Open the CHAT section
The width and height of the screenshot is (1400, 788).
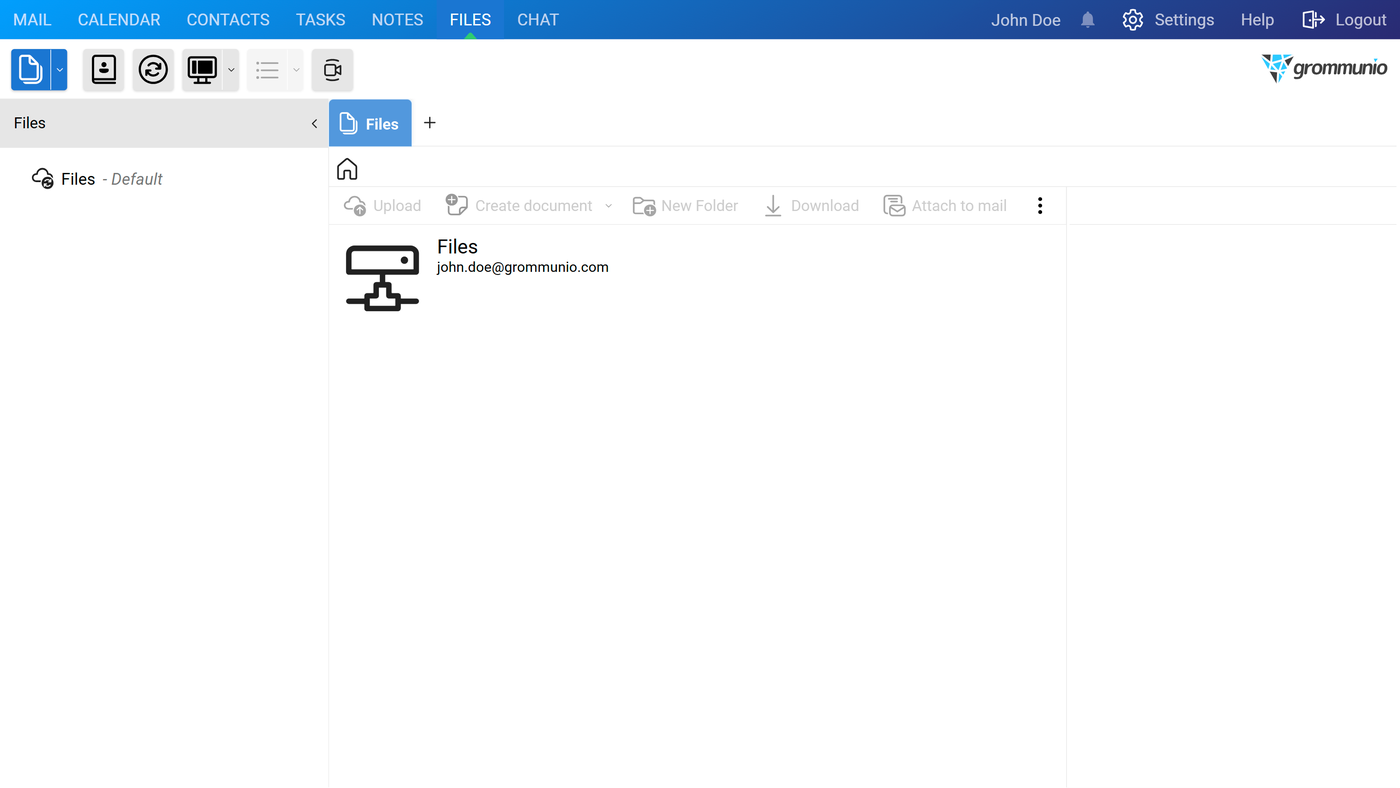point(538,20)
